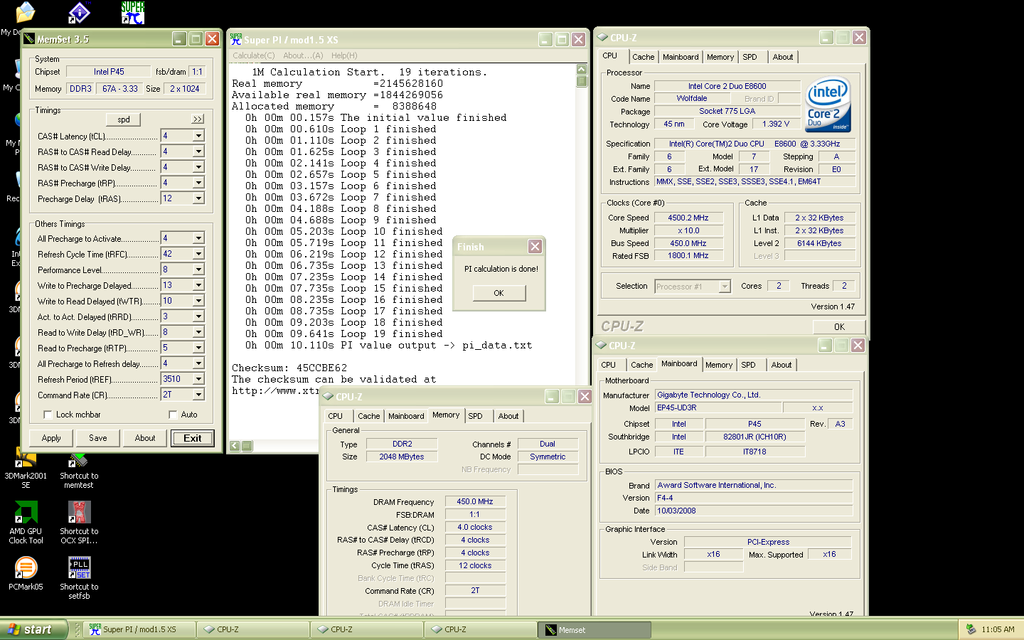Click Exit in MemSet
Viewport: 1024px width, 640px height.
(x=193, y=438)
